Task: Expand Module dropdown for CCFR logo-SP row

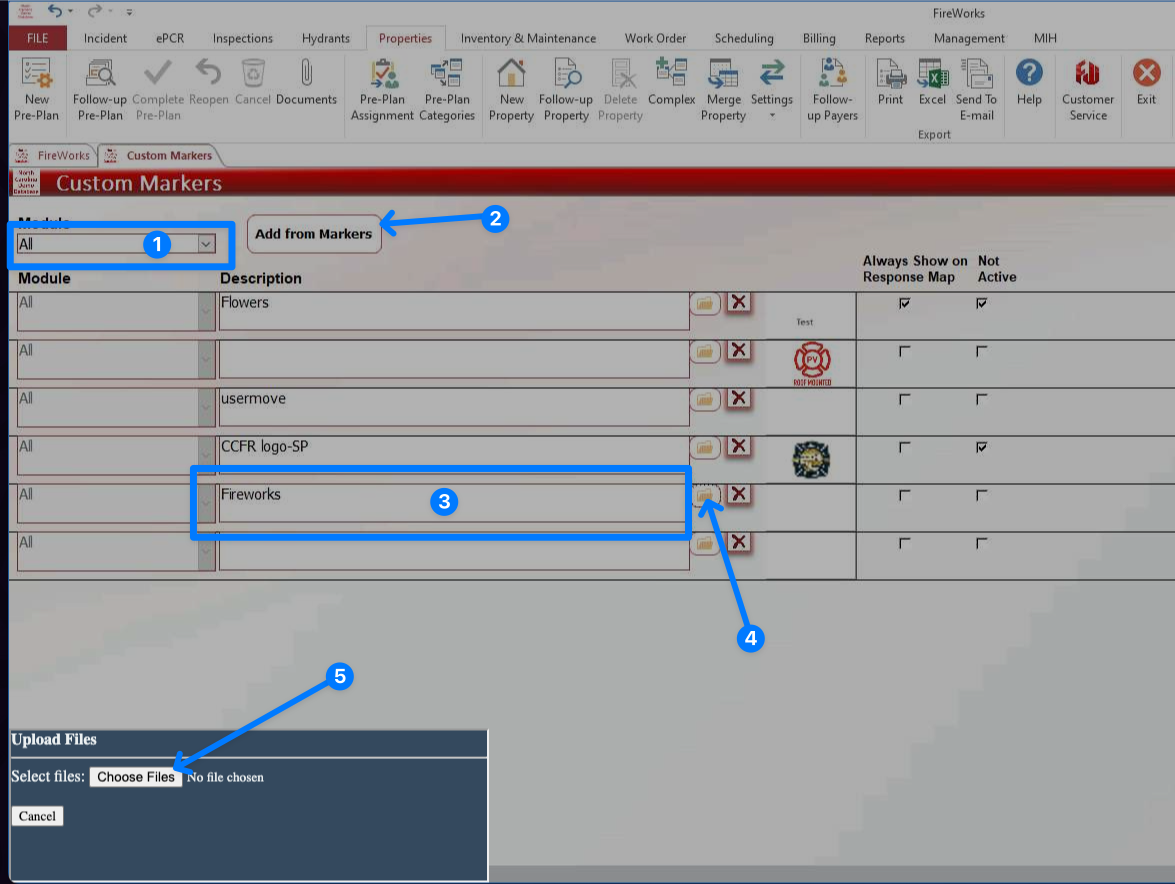Action: click(206, 455)
